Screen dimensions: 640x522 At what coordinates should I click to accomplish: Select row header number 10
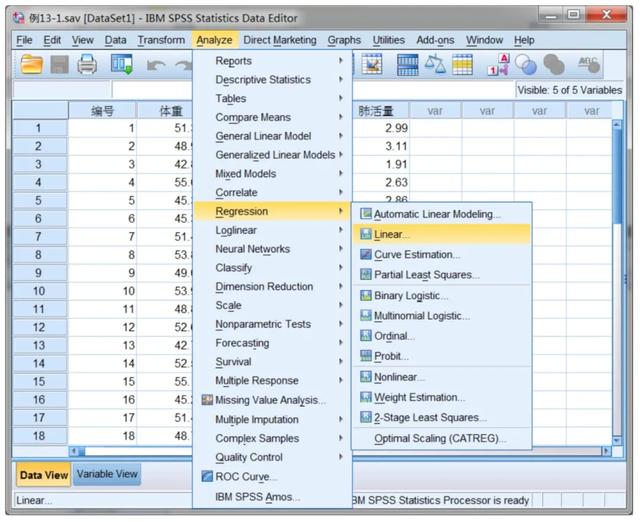39,291
